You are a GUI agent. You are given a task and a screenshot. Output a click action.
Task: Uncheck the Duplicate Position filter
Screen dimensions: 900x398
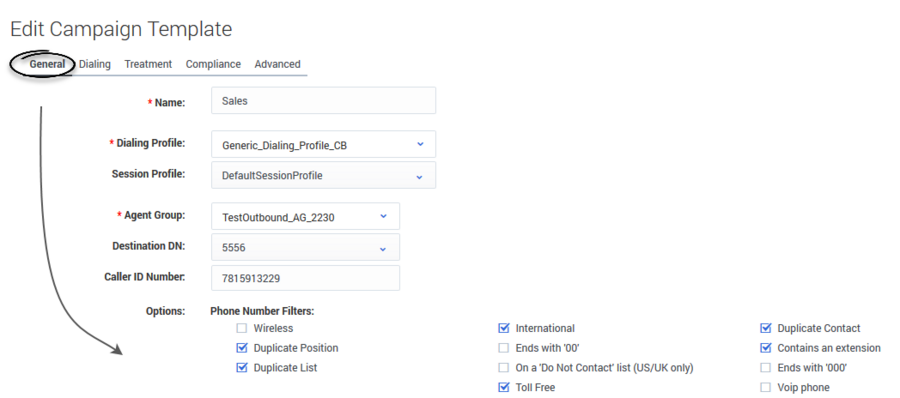(x=242, y=348)
